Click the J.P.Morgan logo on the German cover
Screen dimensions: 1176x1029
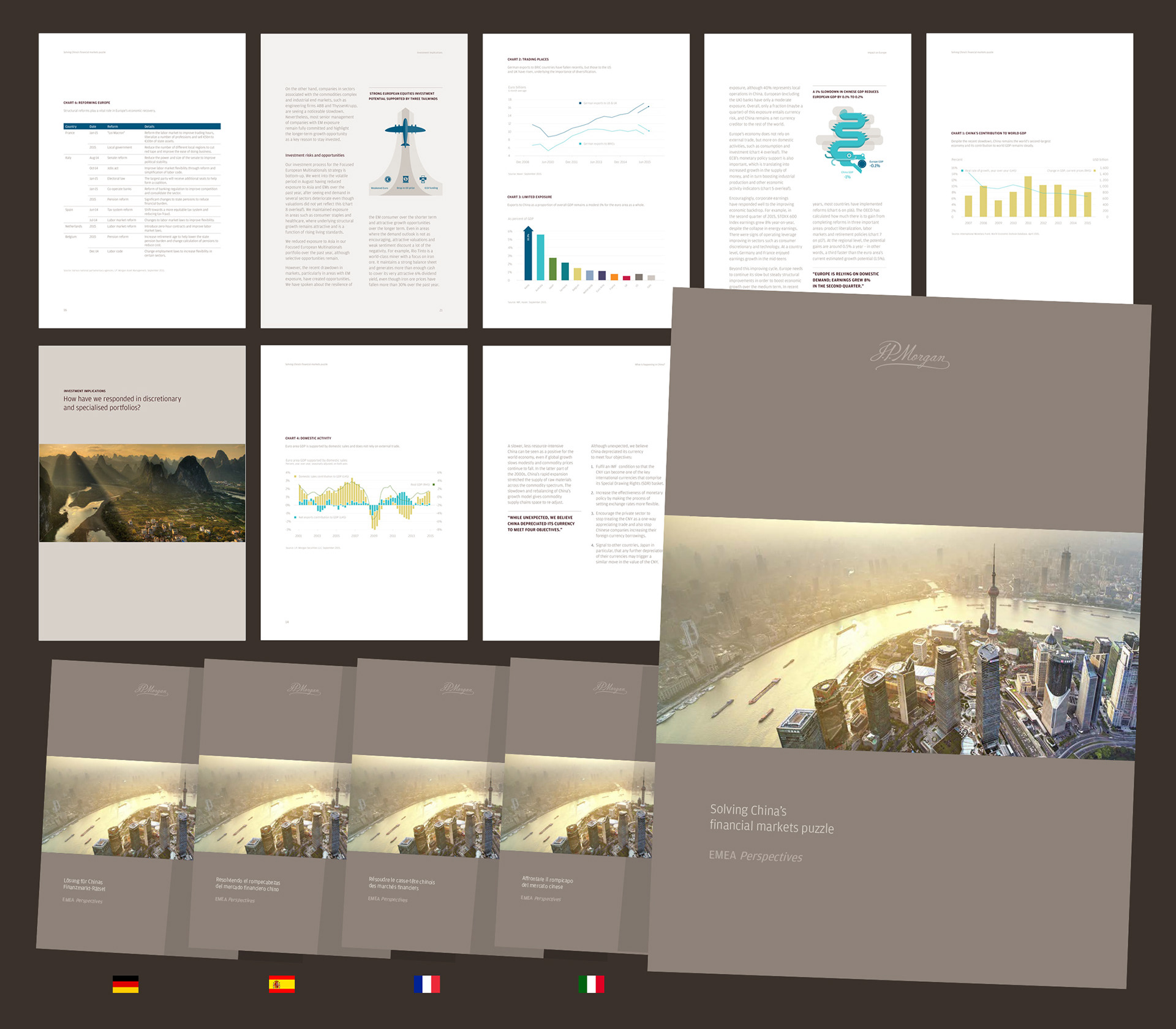click(x=151, y=690)
